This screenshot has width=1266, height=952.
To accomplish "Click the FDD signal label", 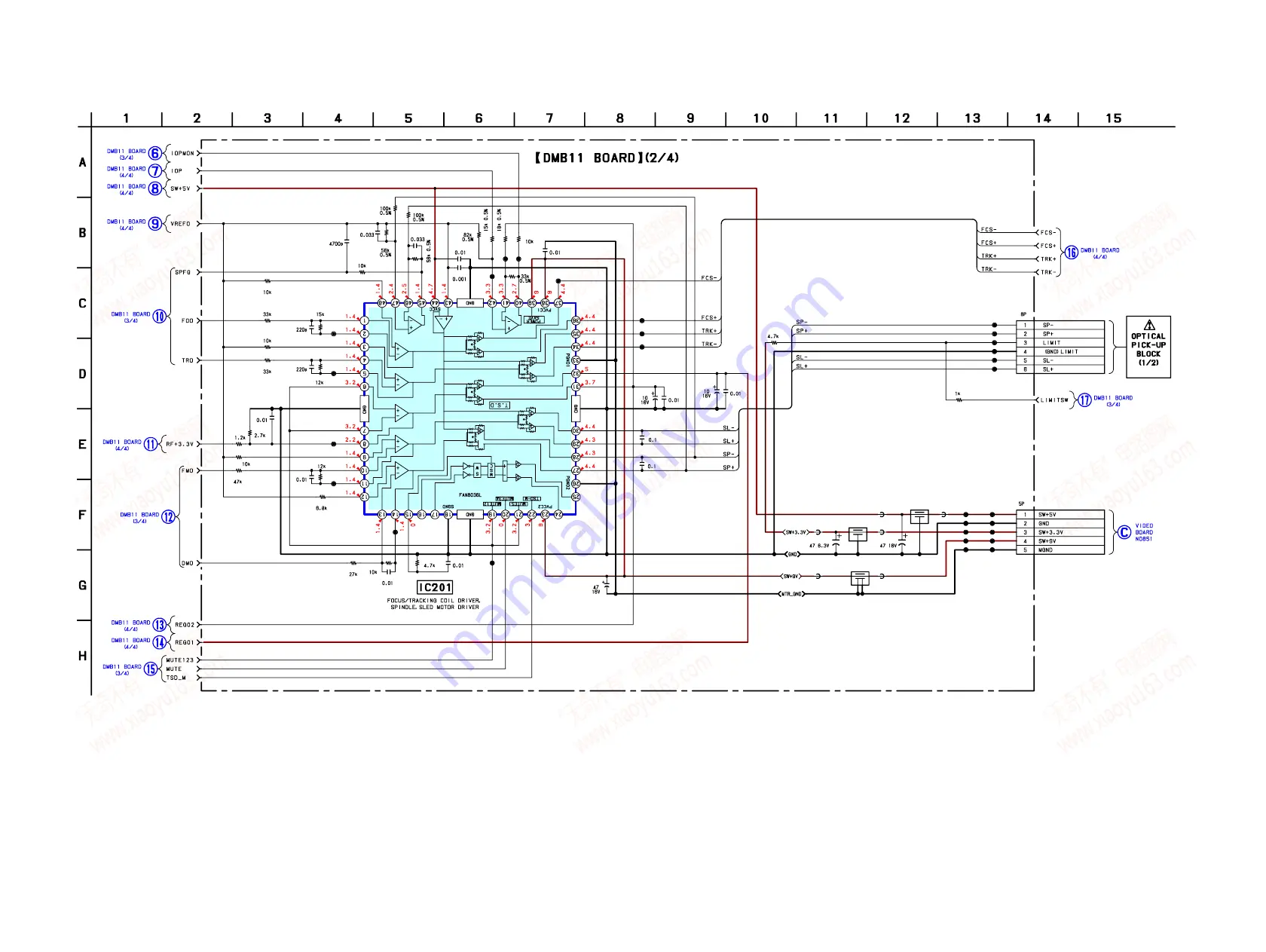I will coord(188,321).
